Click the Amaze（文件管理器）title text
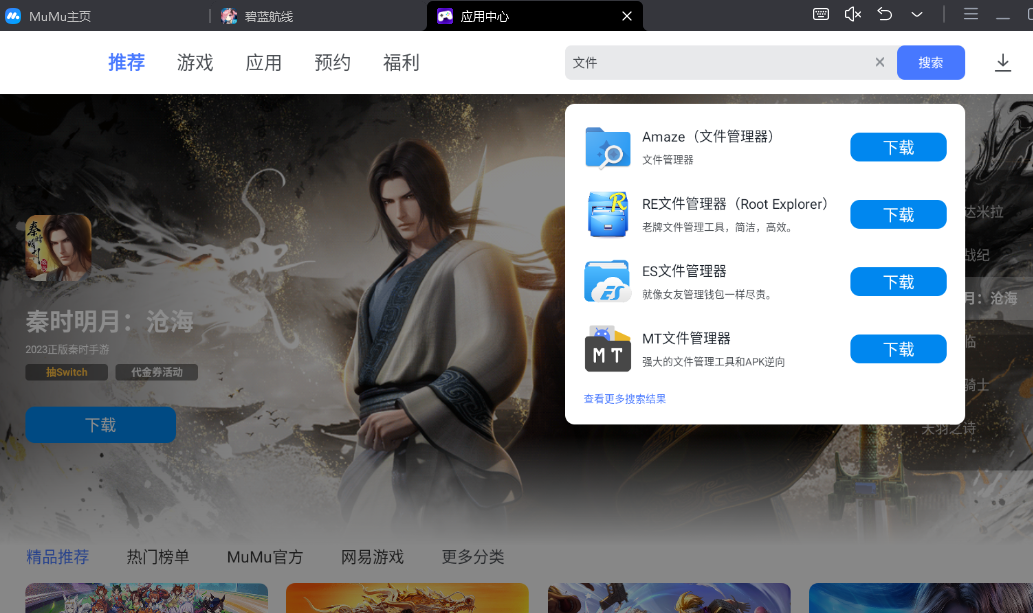This screenshot has width=1033, height=613. pyautogui.click(x=708, y=136)
